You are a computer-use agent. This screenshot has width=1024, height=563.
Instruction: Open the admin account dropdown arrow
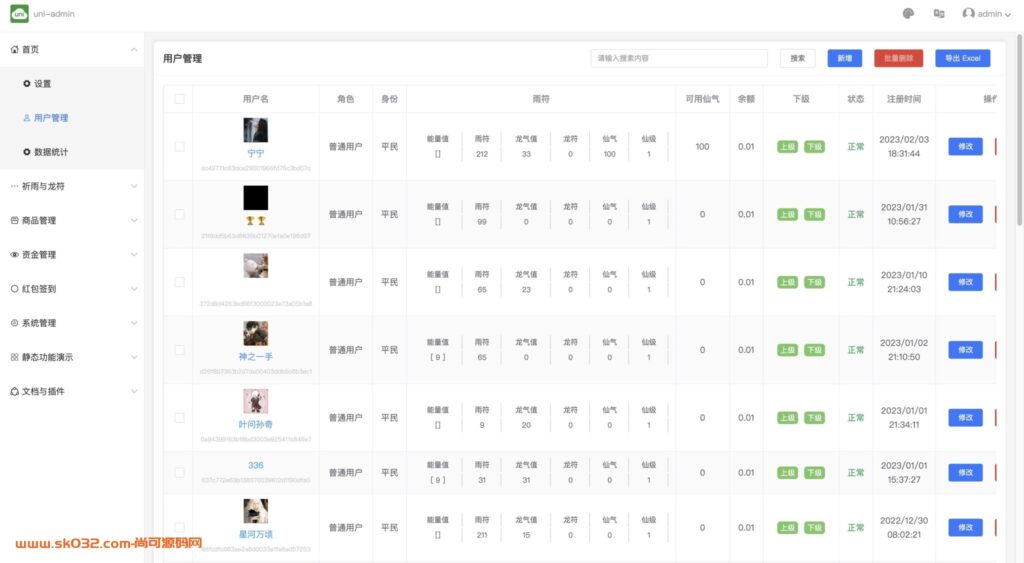[x=1007, y=15]
